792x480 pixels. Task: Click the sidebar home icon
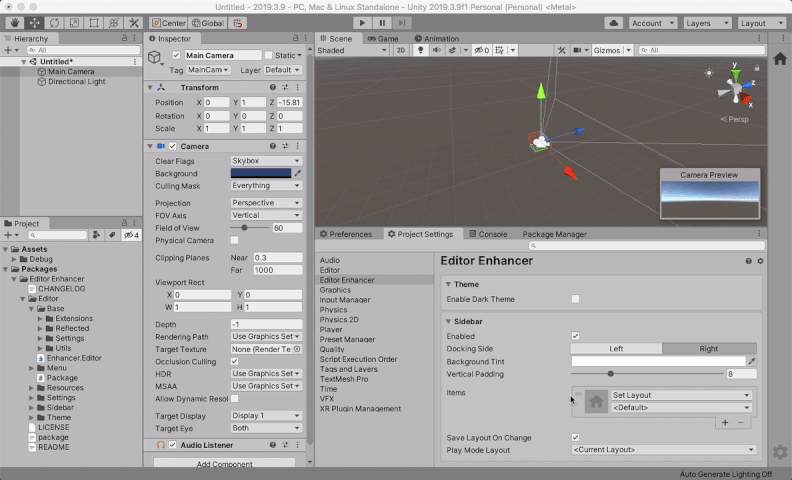click(780, 59)
